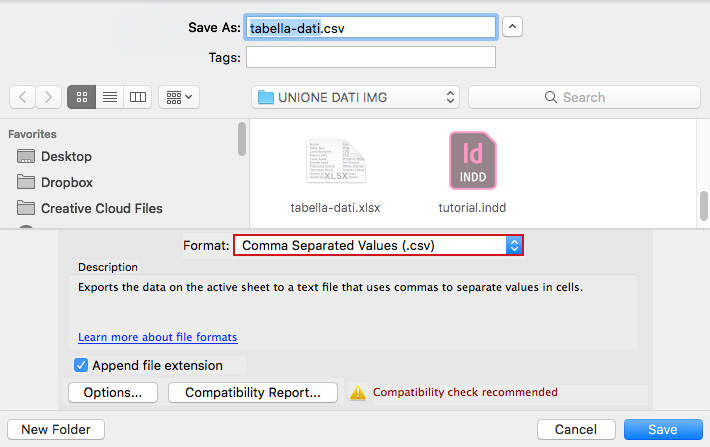Select the tabella-dati.xlsx file thumbnail
The width and height of the screenshot is (710, 447).
tap(336, 161)
